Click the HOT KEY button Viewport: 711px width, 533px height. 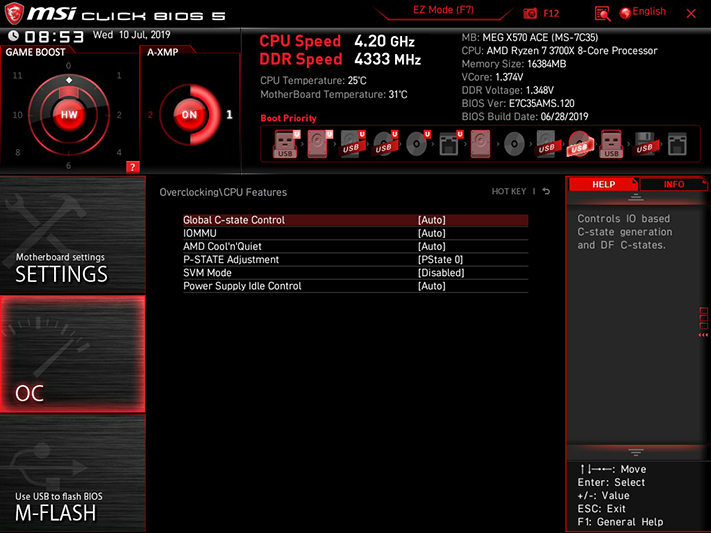coord(509,191)
